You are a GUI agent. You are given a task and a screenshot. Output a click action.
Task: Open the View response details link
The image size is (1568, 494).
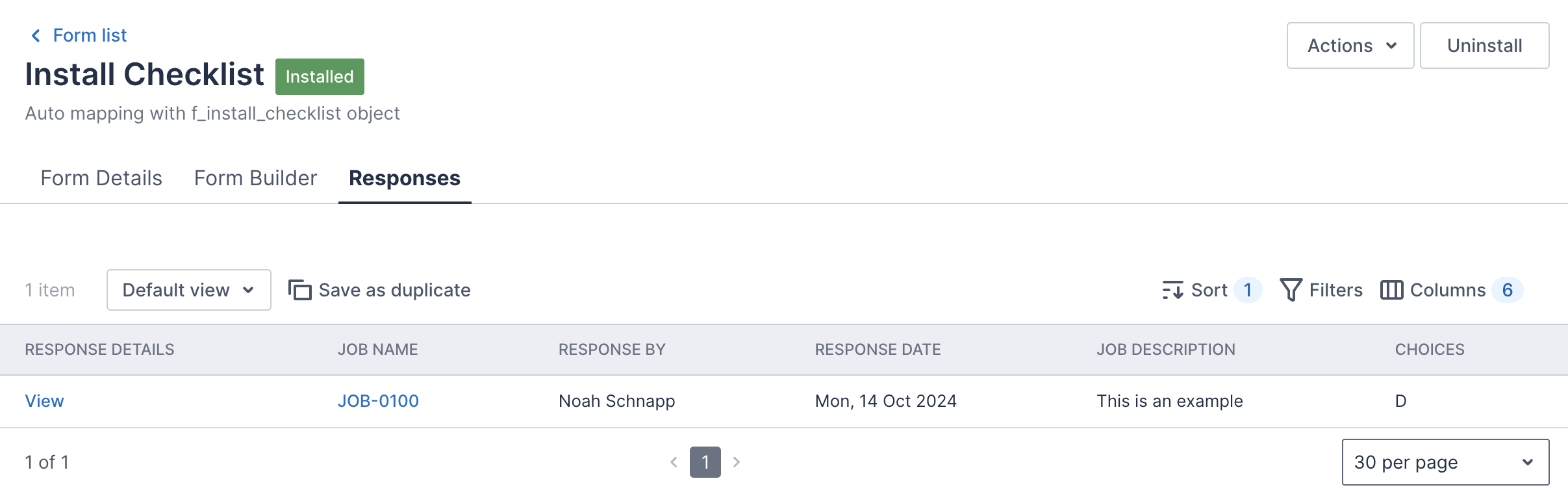[x=44, y=401]
